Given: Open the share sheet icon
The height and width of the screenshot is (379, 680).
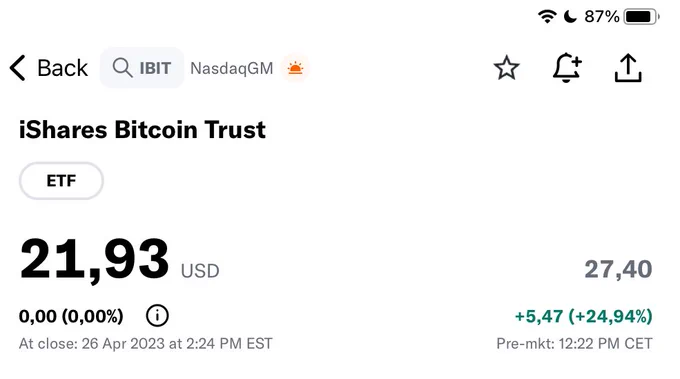Looking at the screenshot, I should pos(628,68).
